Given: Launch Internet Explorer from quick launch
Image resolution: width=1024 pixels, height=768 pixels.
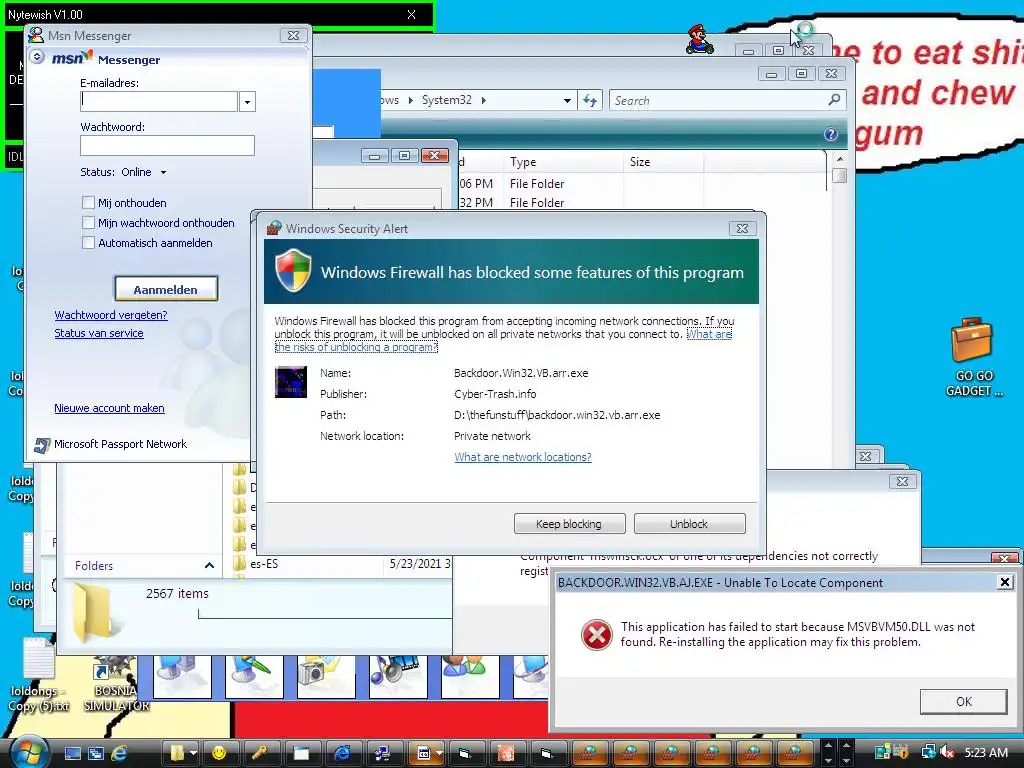Looking at the screenshot, I should [x=120, y=753].
